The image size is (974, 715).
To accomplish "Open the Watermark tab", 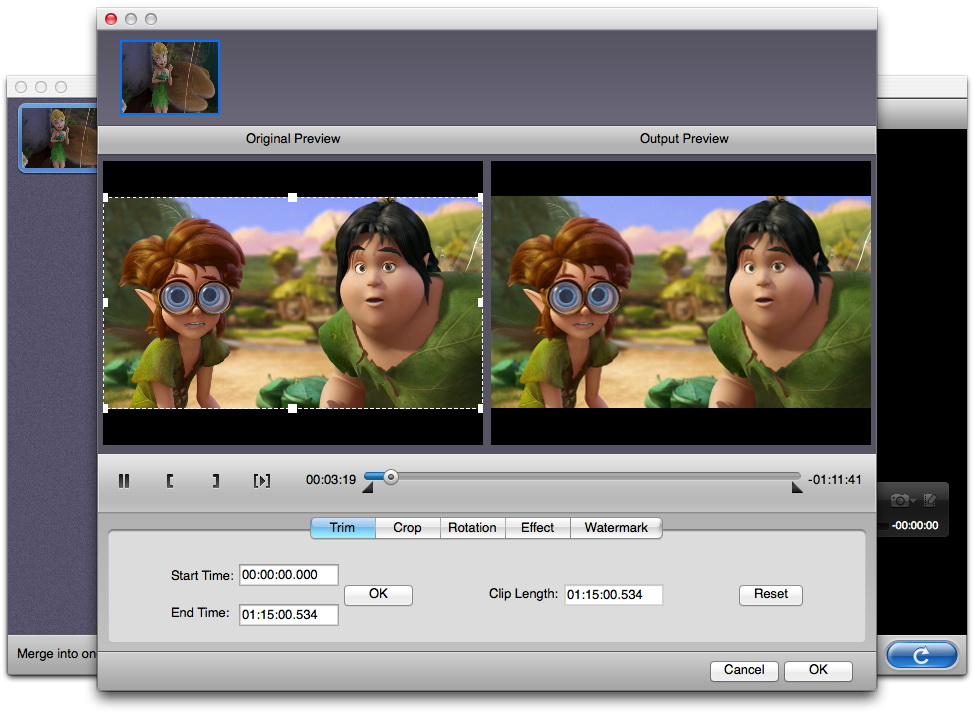I will point(616,527).
